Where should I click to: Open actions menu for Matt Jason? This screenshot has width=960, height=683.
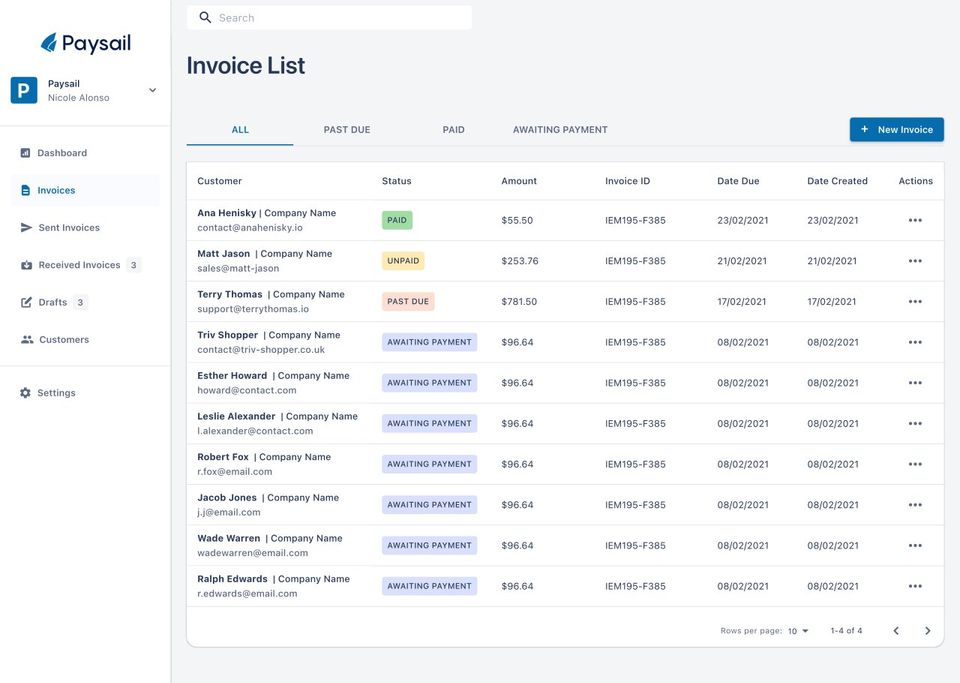point(915,261)
